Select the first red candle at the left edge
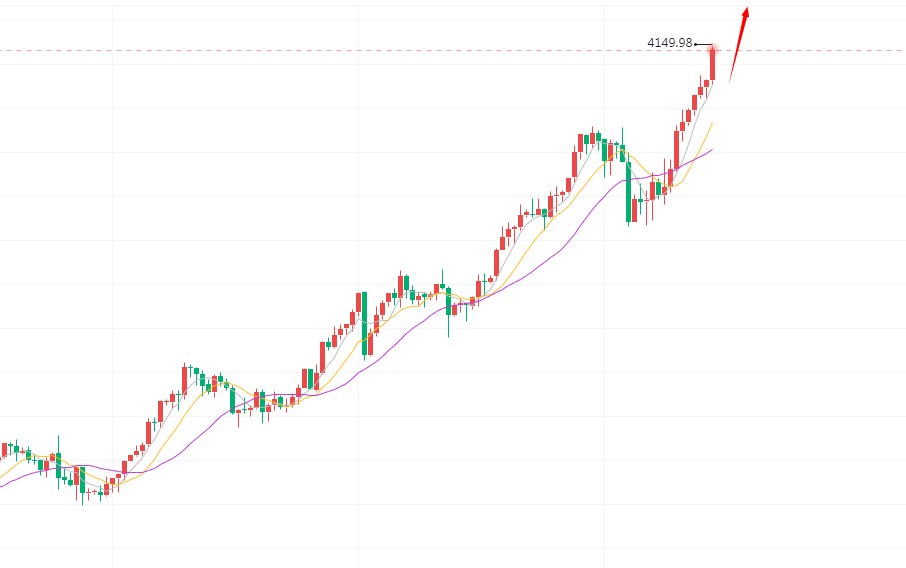 click(5, 449)
